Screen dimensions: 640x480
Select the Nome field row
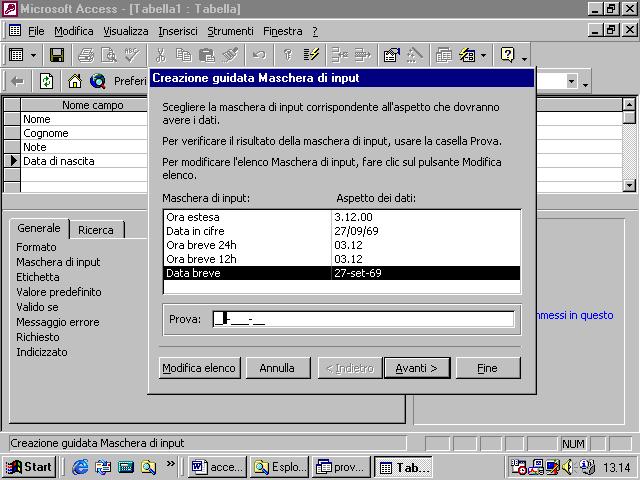(x=84, y=119)
